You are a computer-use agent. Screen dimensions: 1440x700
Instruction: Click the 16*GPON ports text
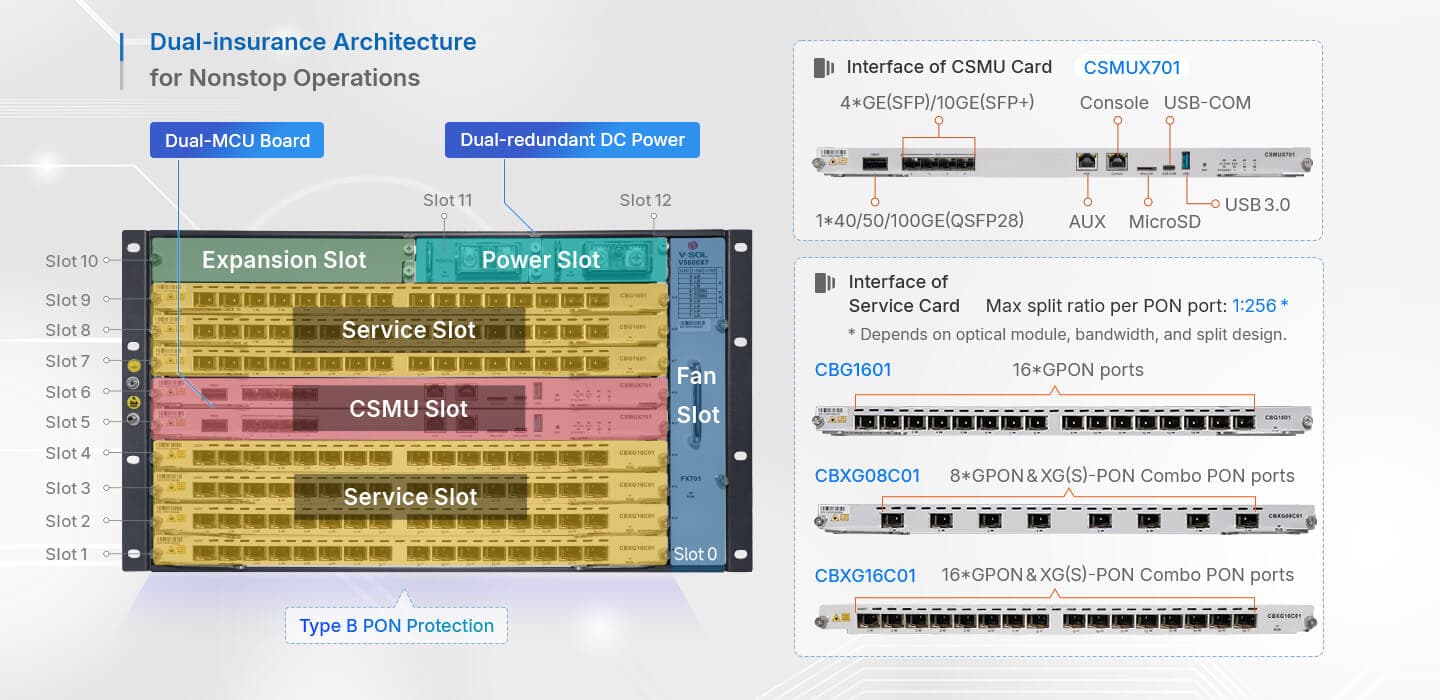[1078, 370]
